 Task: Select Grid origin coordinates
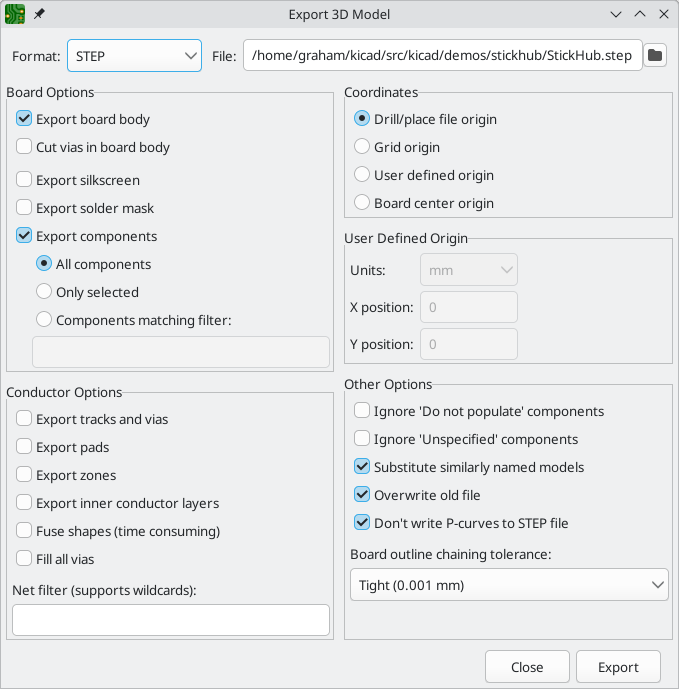coord(362,147)
